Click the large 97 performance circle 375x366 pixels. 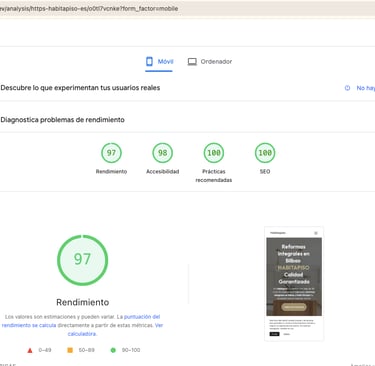(82, 260)
